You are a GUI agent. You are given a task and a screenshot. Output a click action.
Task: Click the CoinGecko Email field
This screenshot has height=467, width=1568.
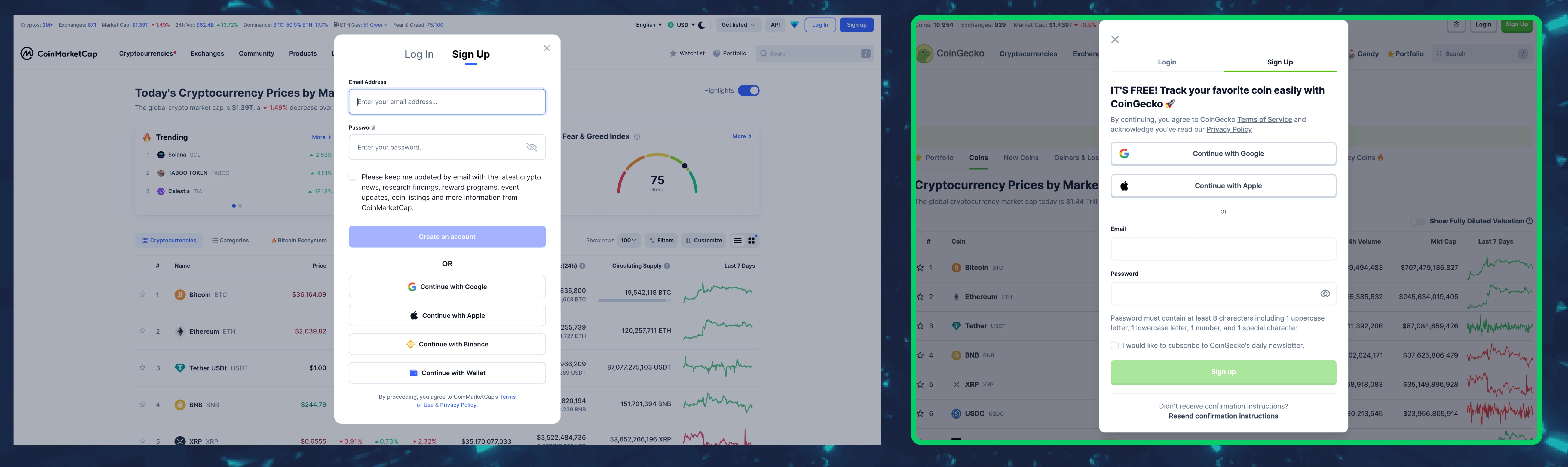(x=1223, y=249)
